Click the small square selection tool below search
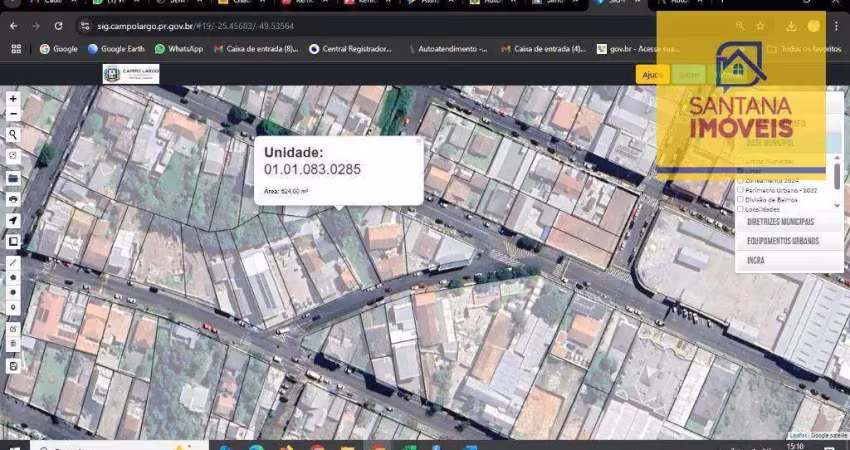Image resolution: width=850 pixels, height=450 pixels. pyautogui.click(x=13, y=156)
